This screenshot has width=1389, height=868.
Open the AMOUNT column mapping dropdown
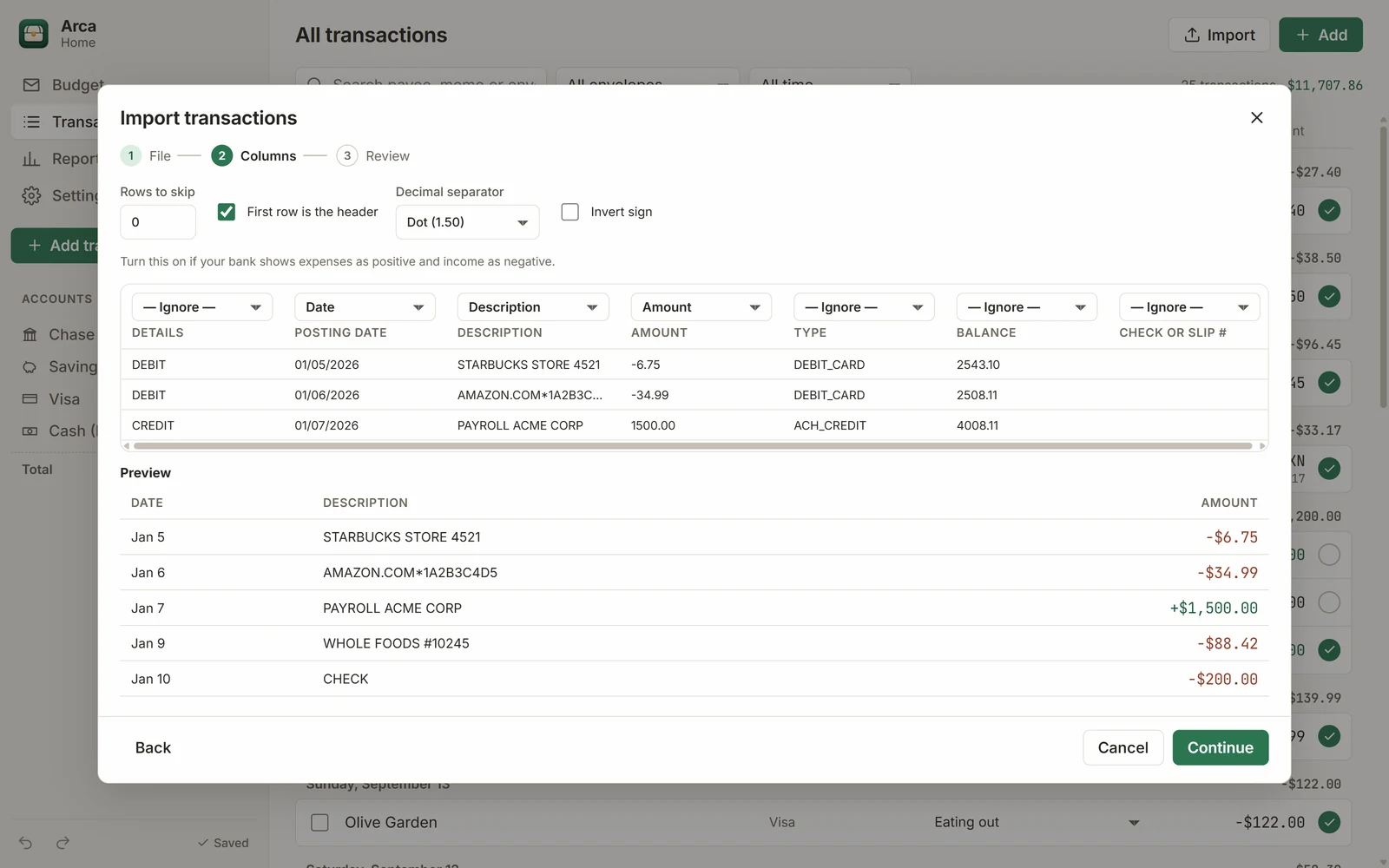click(x=701, y=307)
